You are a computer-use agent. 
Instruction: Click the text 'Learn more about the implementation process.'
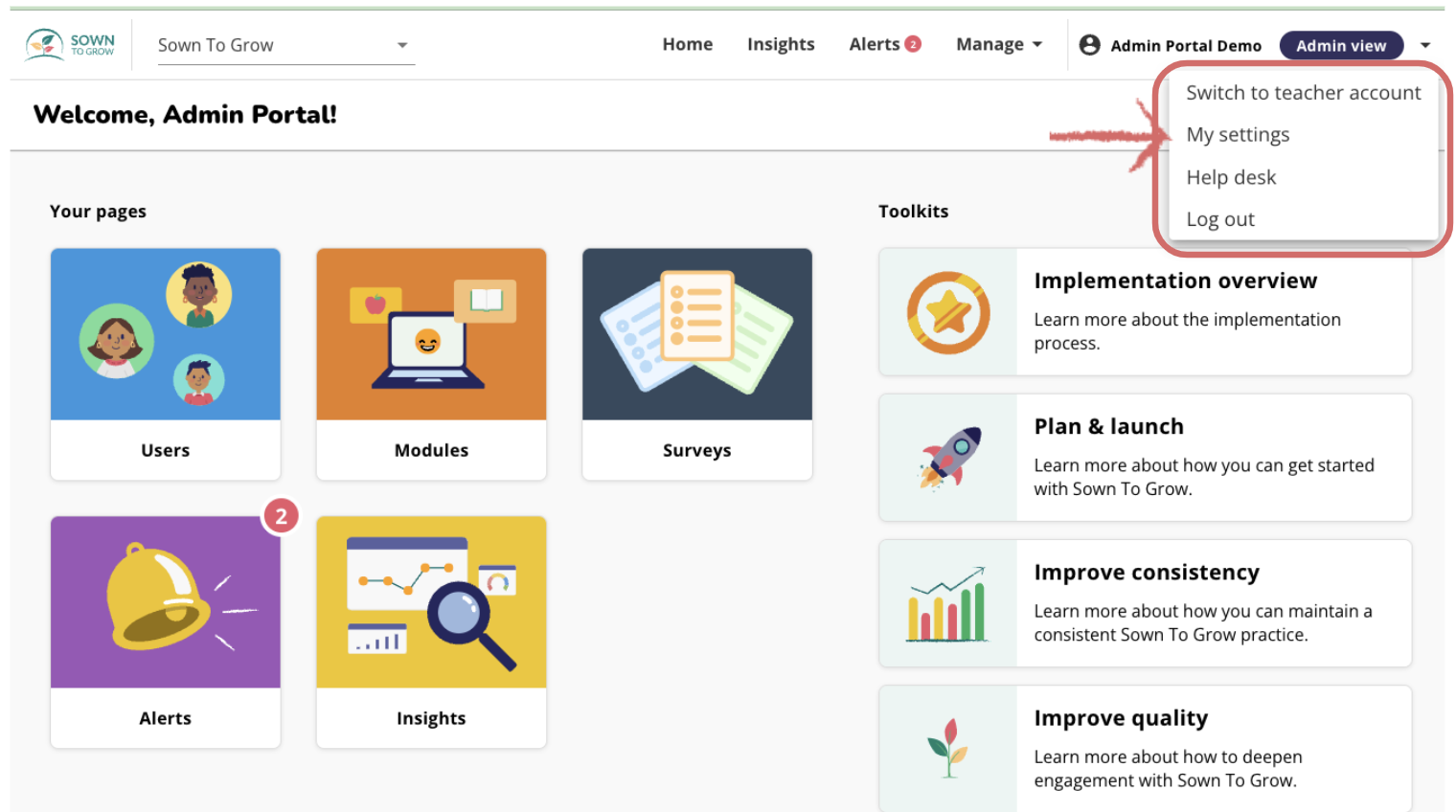tap(1187, 331)
